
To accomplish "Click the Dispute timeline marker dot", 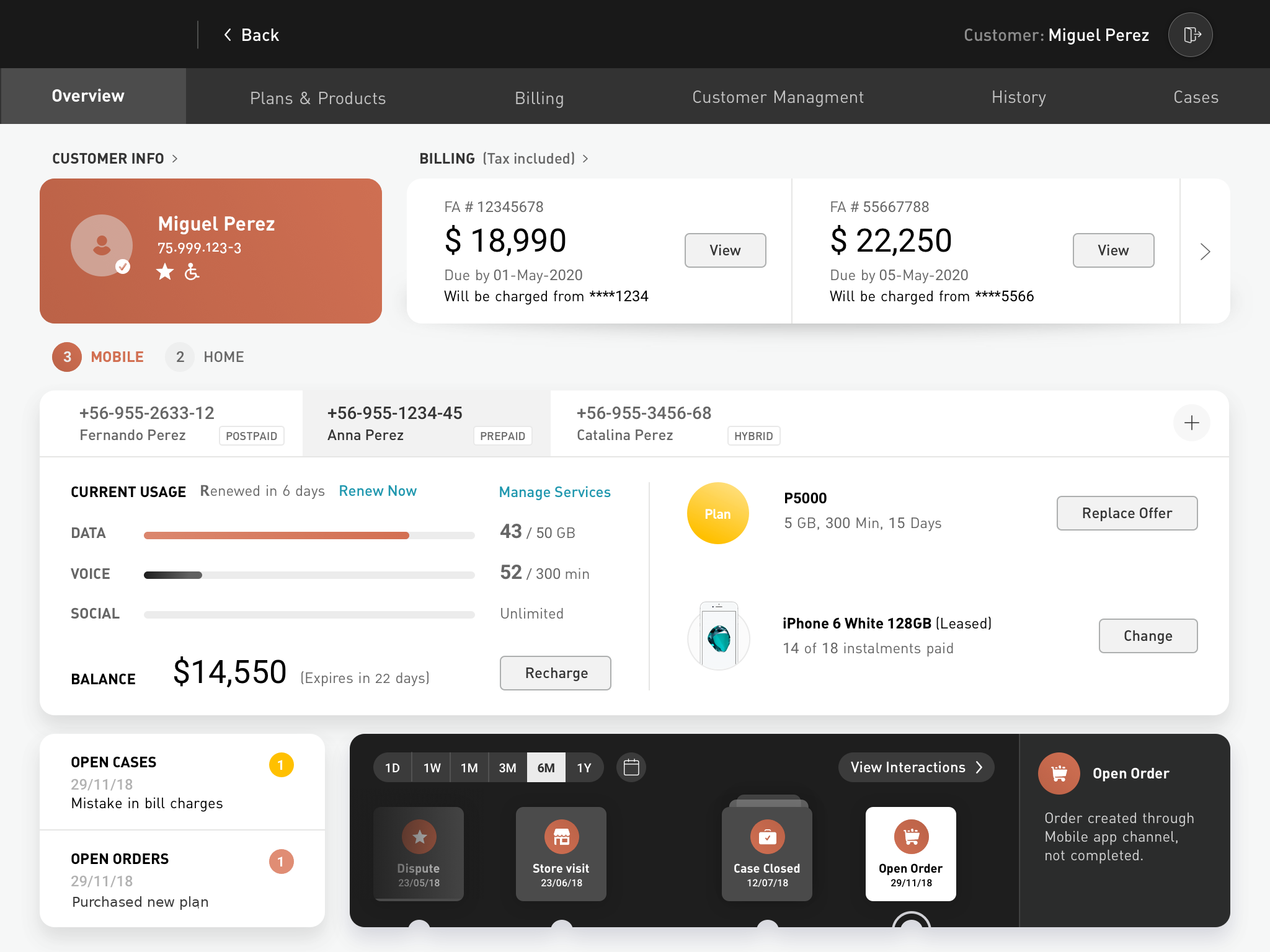I will 419,924.
